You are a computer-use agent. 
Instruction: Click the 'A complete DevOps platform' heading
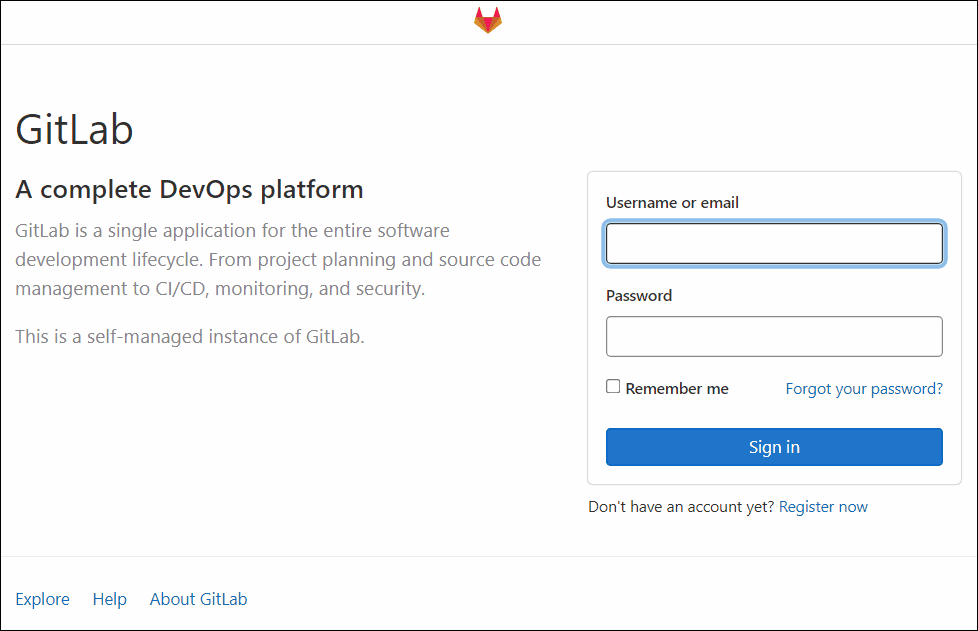coord(189,190)
